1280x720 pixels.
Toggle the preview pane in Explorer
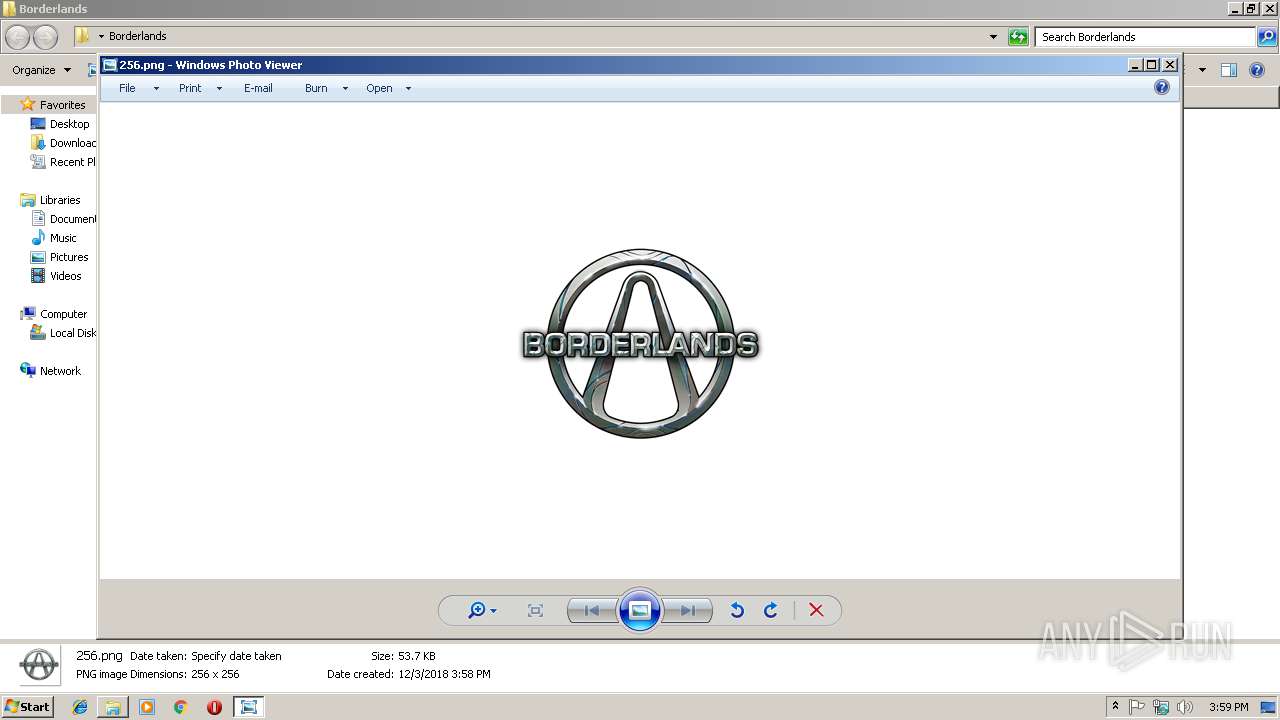[x=1229, y=70]
